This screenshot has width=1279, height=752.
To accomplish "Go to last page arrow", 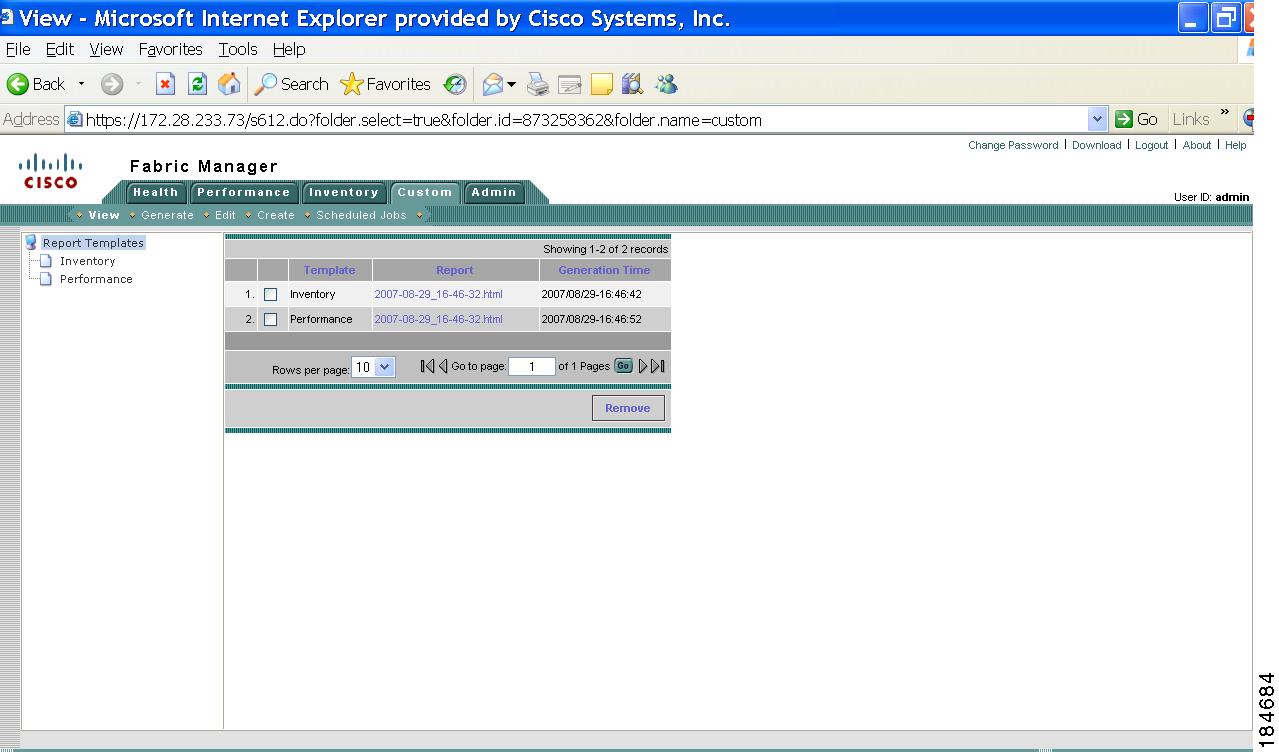I will click(658, 366).
